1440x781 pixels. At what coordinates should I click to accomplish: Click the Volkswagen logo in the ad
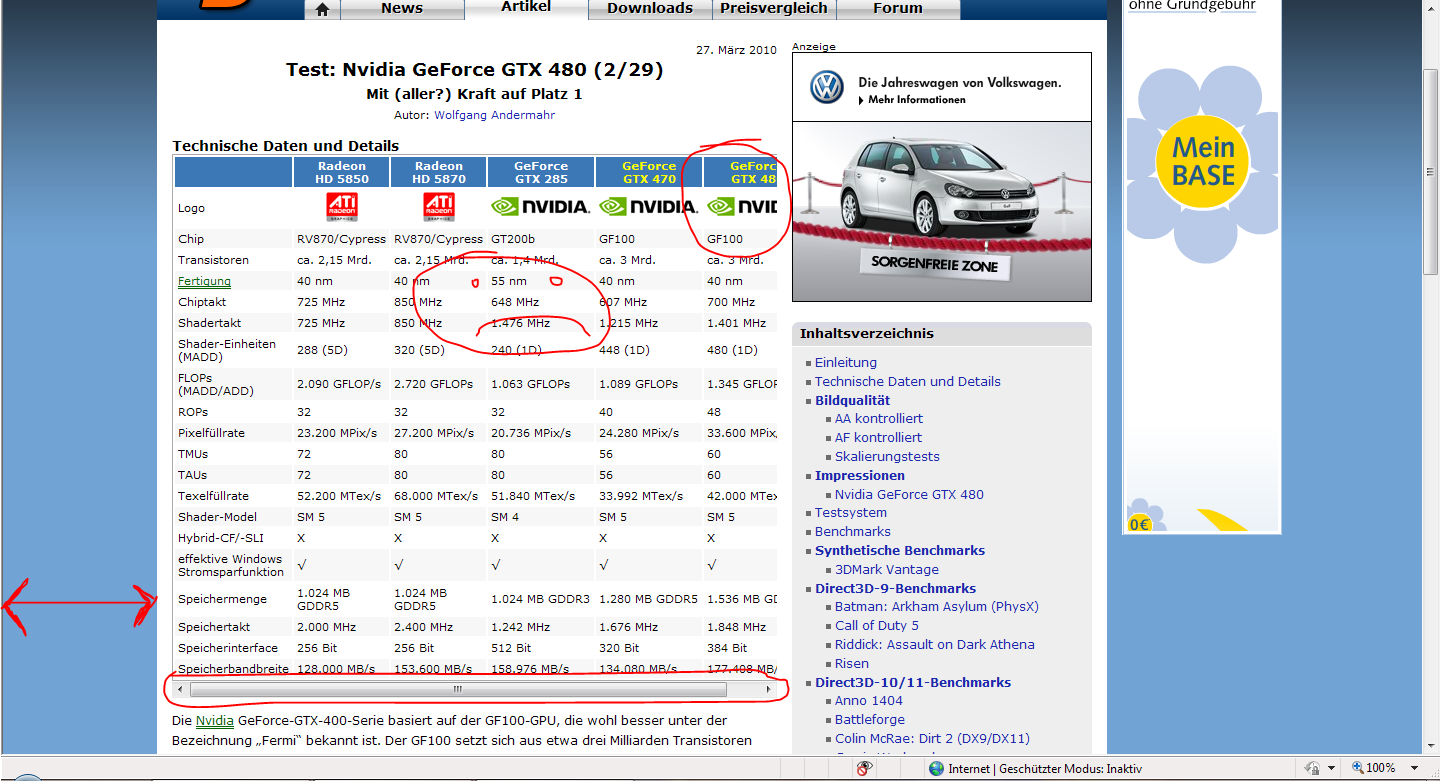(x=826, y=87)
